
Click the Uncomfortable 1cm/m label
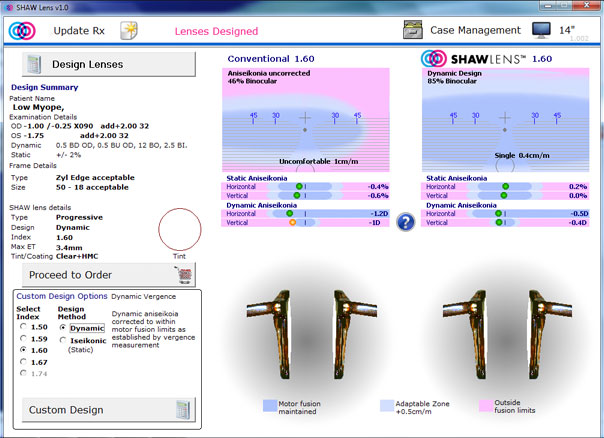point(319,161)
